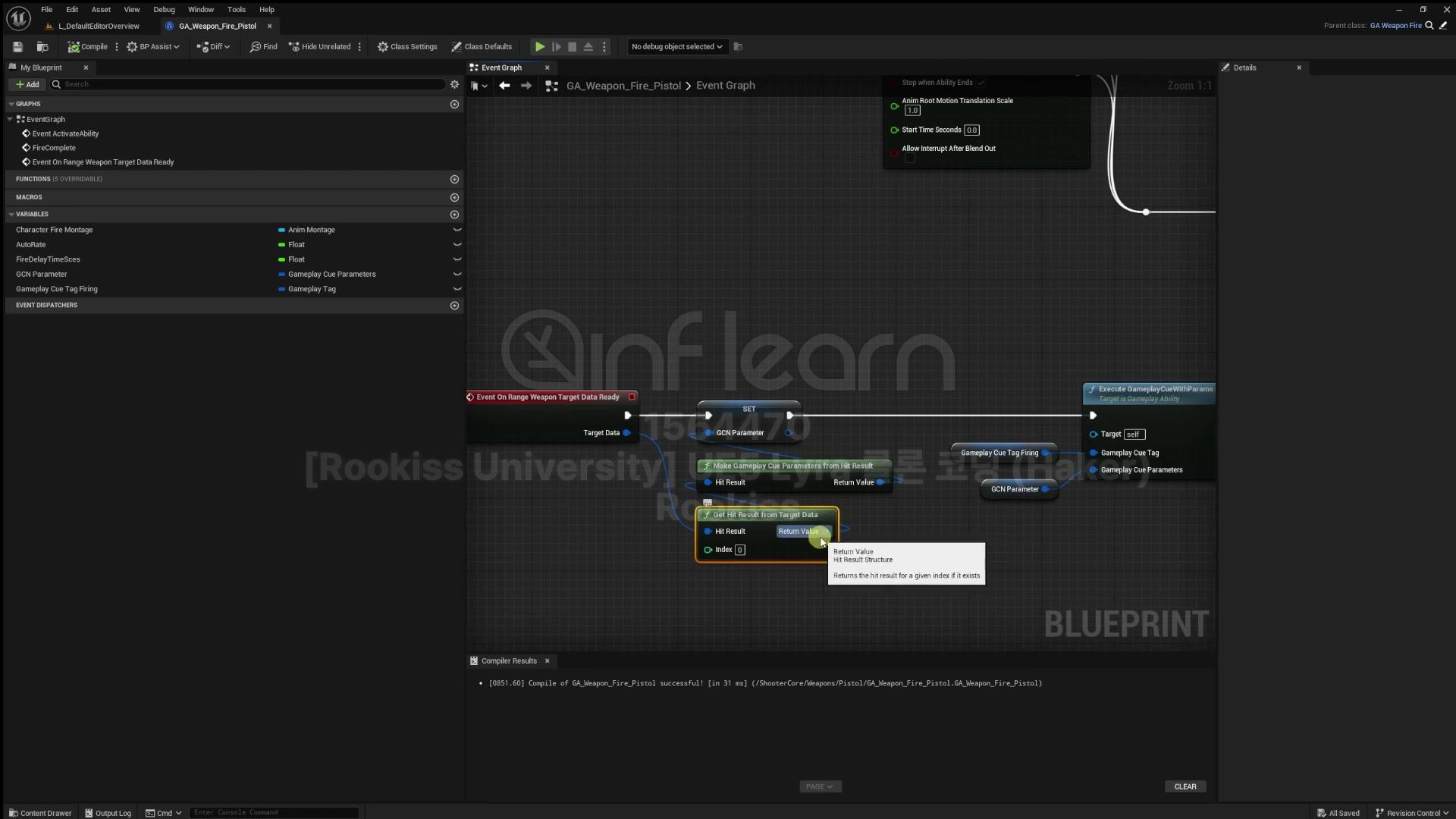Click the GA Weapon Fire parent class link
Screen dimensions: 1456x819
point(1395,26)
